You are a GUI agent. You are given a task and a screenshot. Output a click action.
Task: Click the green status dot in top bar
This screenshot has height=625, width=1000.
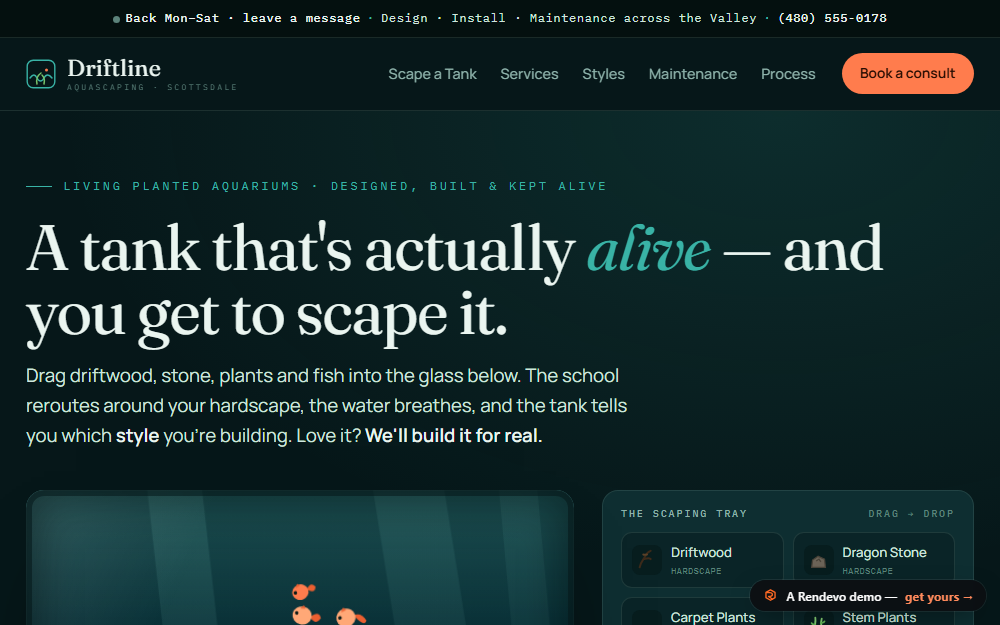point(116,19)
